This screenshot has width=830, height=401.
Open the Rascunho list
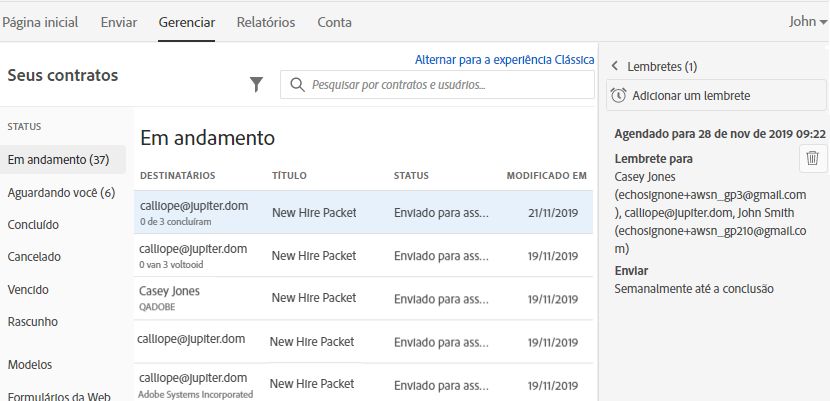tap(33, 322)
